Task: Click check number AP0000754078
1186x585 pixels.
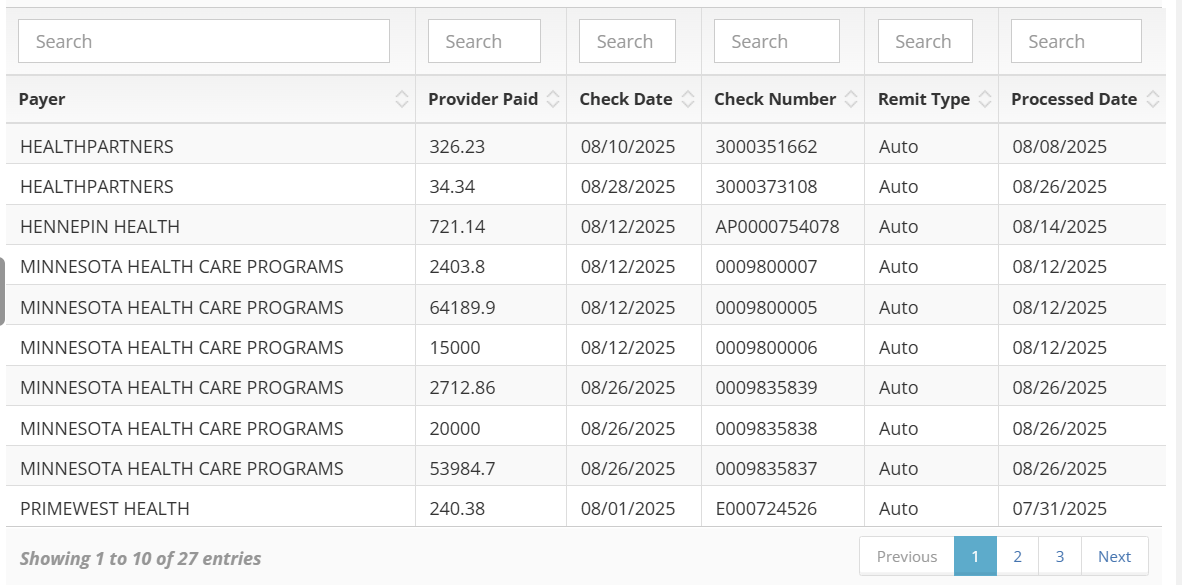Action: pos(778,226)
